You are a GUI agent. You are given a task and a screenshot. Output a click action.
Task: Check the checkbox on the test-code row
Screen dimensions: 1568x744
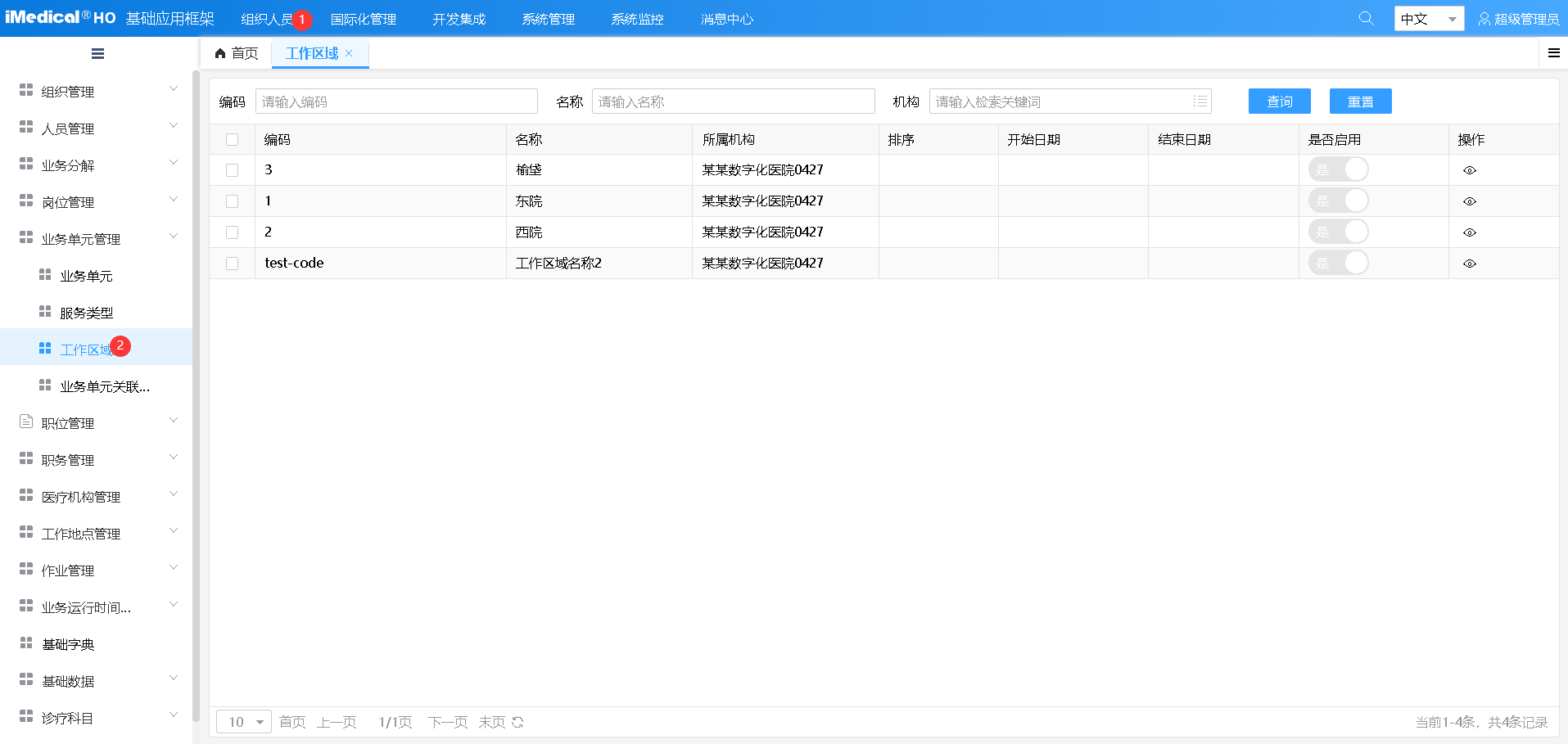[x=232, y=263]
